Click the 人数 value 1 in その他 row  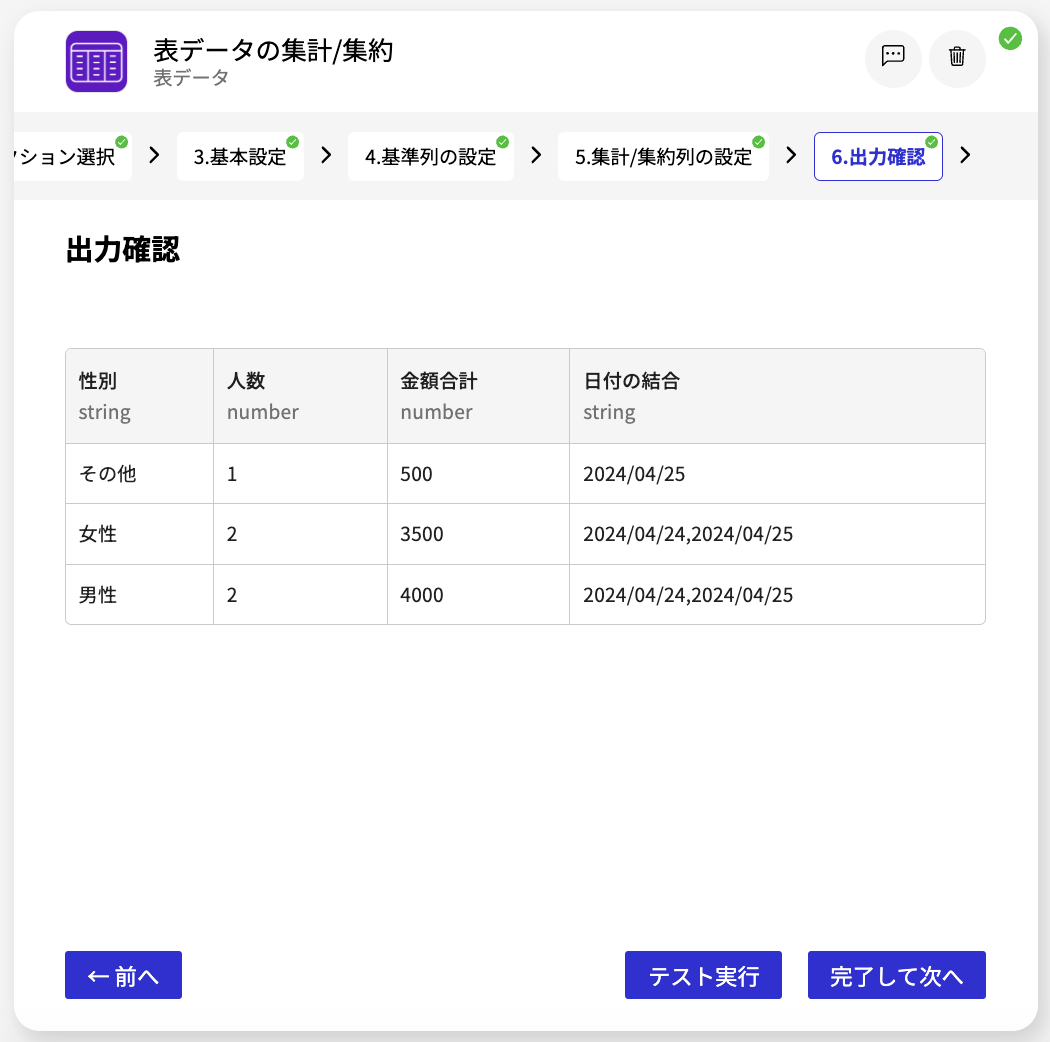(x=301, y=473)
